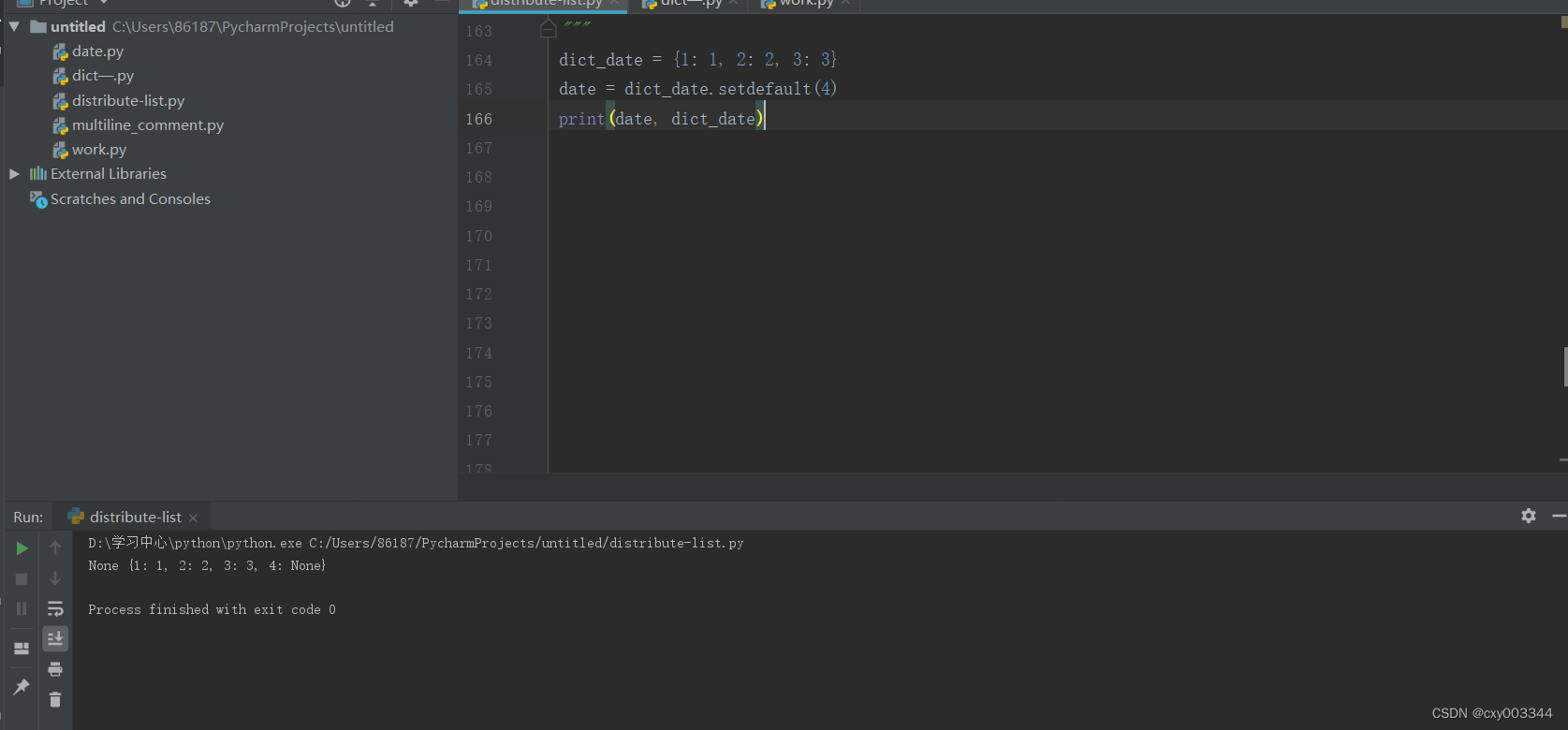Toggle scroll to end of console
1568x730 pixels.
point(55,639)
